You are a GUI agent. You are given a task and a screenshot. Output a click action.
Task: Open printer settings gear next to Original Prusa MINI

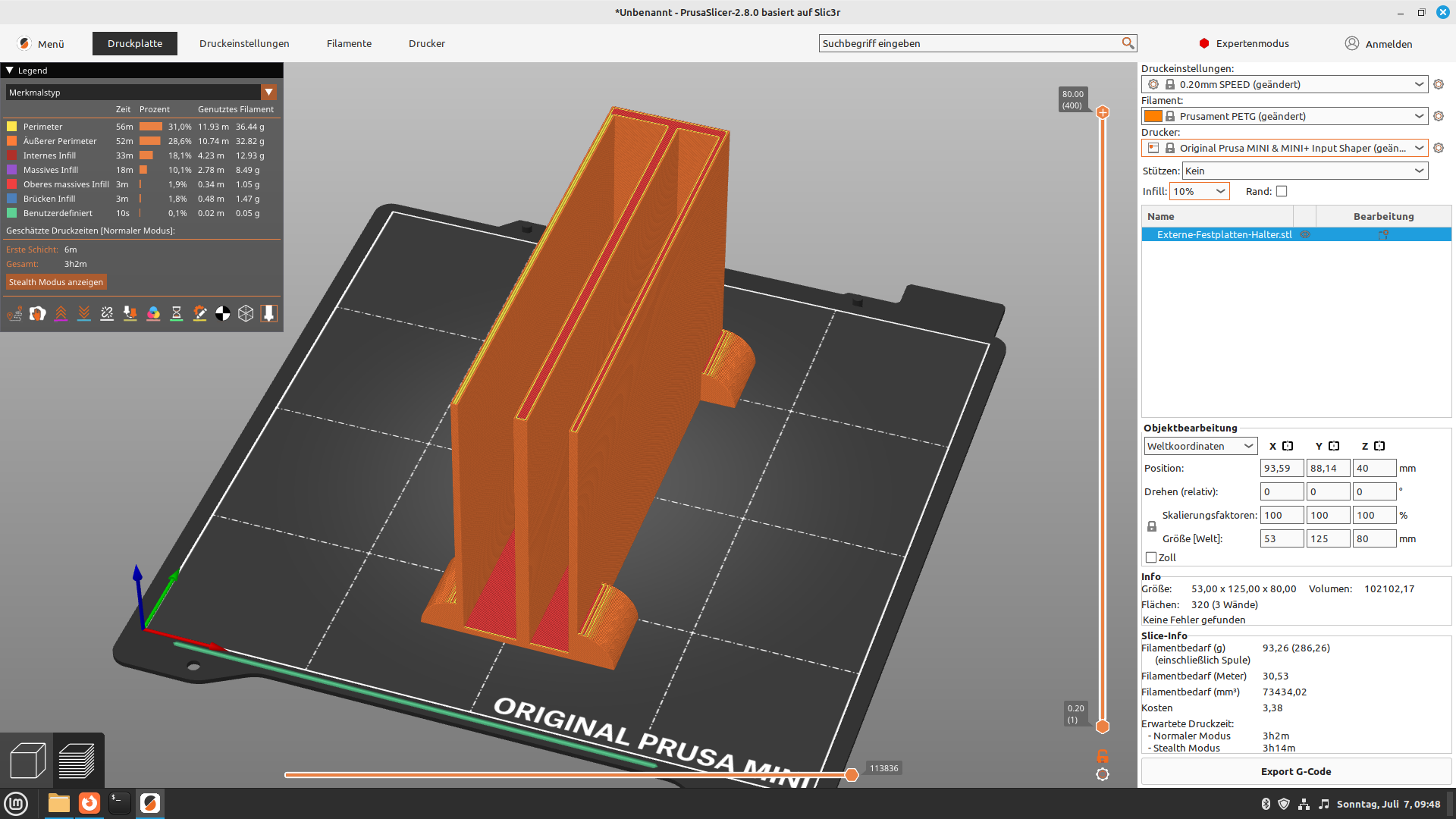1439,148
